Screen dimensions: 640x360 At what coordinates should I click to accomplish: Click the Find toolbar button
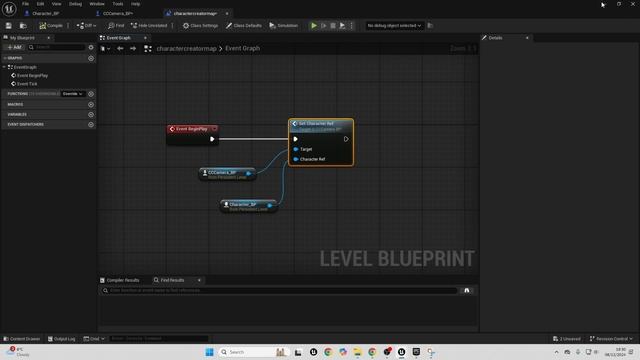[x=116, y=26]
